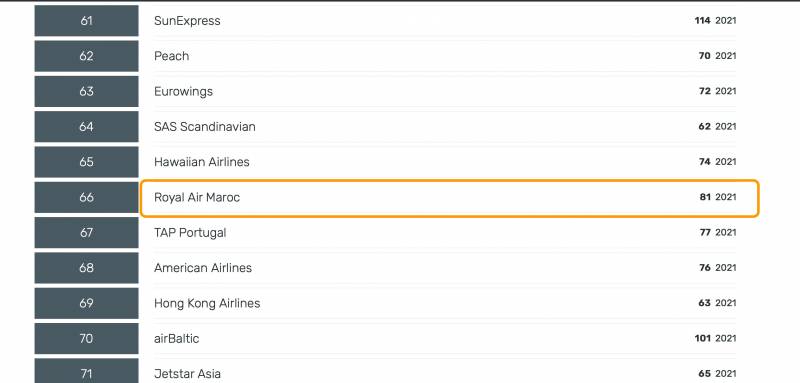Viewport: 800px width, 383px height.
Task: Open the Hong Kong Airlines entry
Action: point(207,303)
